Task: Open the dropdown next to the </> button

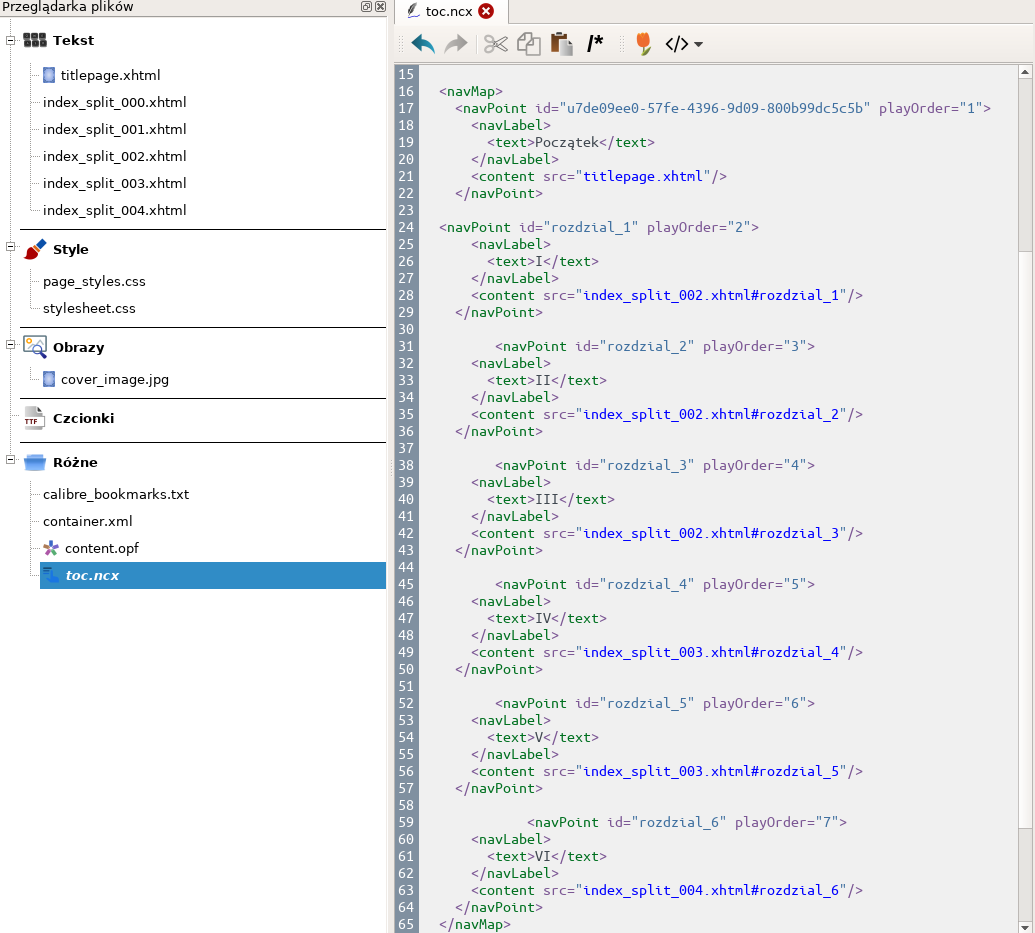Action: 697,44
